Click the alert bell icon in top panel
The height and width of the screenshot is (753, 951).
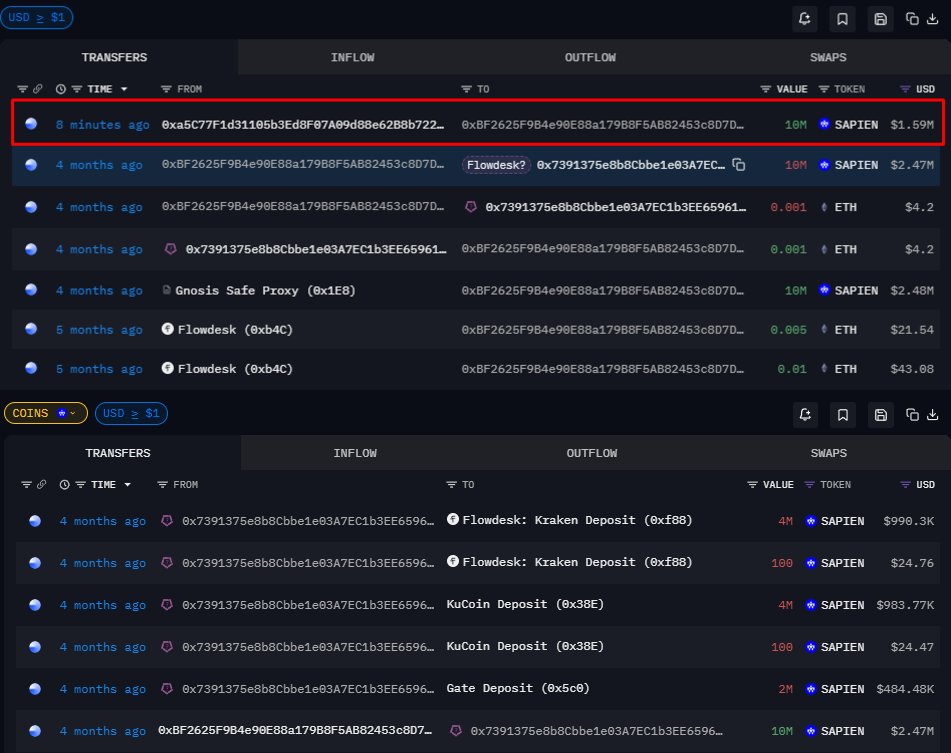pos(805,18)
